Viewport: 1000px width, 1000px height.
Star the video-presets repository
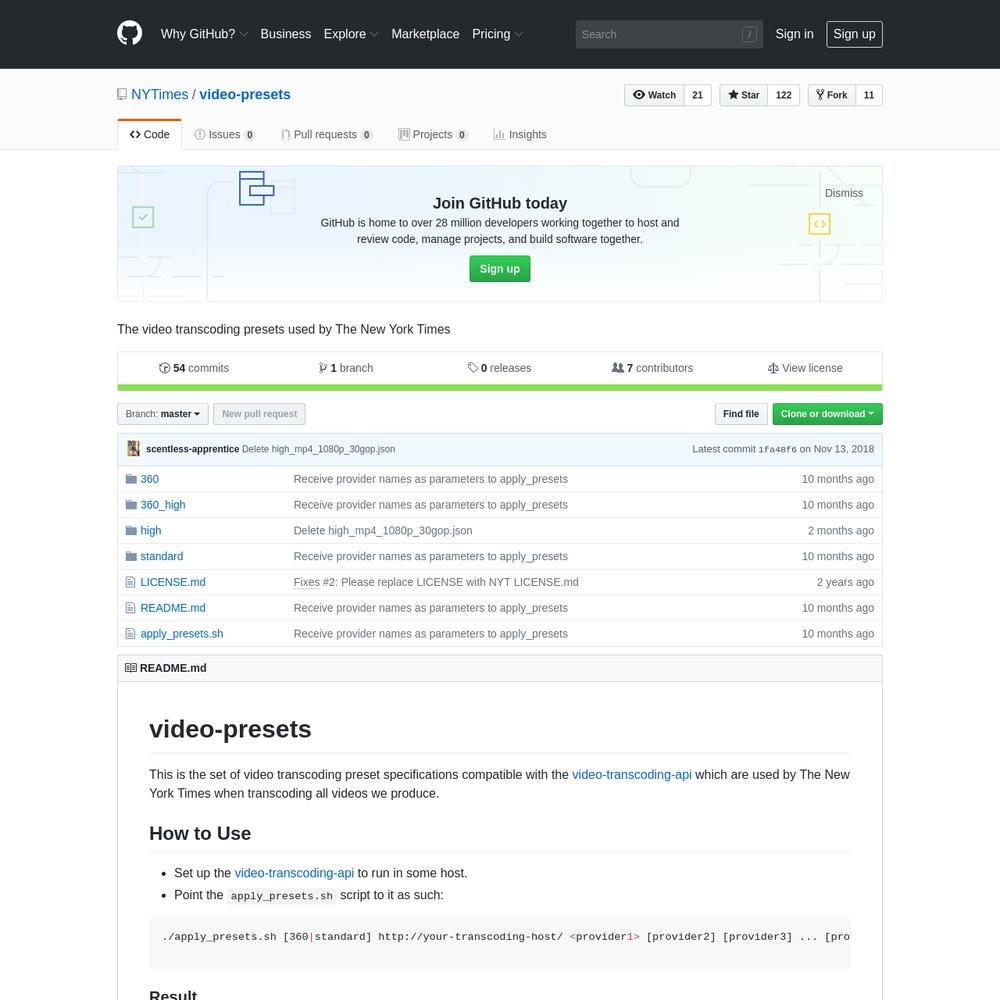point(744,95)
